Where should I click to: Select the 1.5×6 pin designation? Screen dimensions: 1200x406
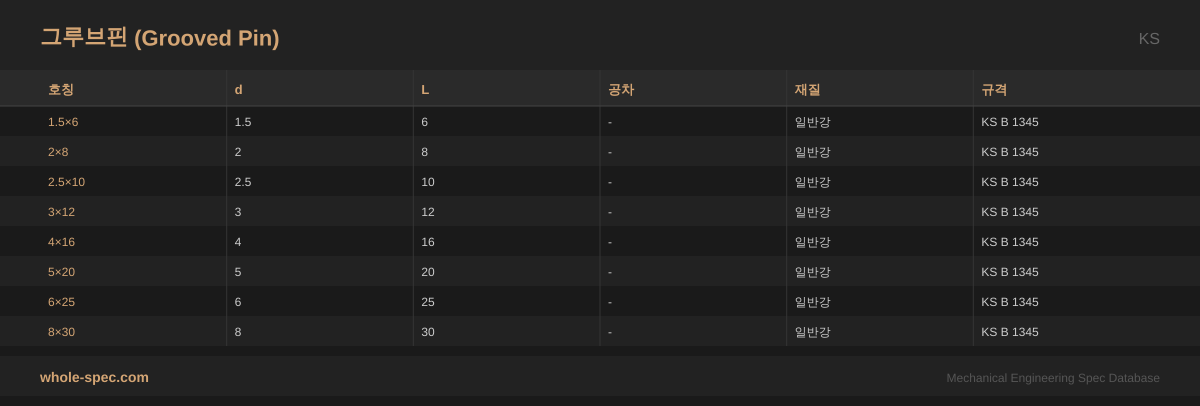[x=63, y=122]
